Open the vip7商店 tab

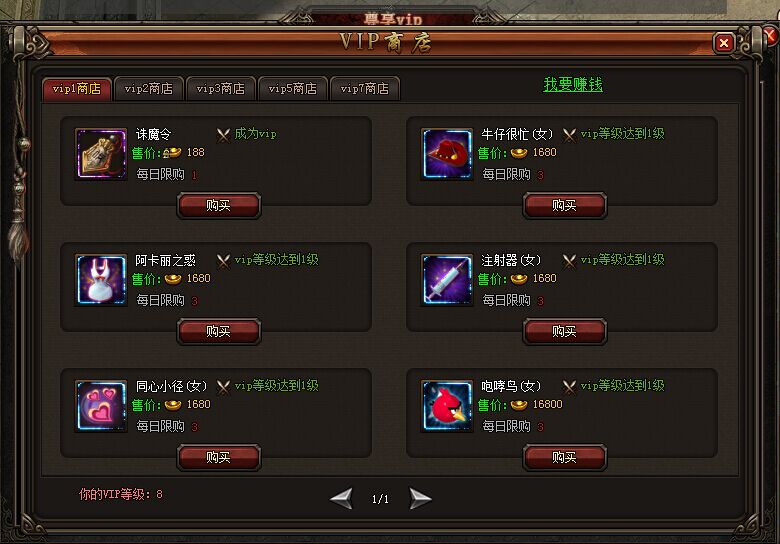click(x=365, y=89)
